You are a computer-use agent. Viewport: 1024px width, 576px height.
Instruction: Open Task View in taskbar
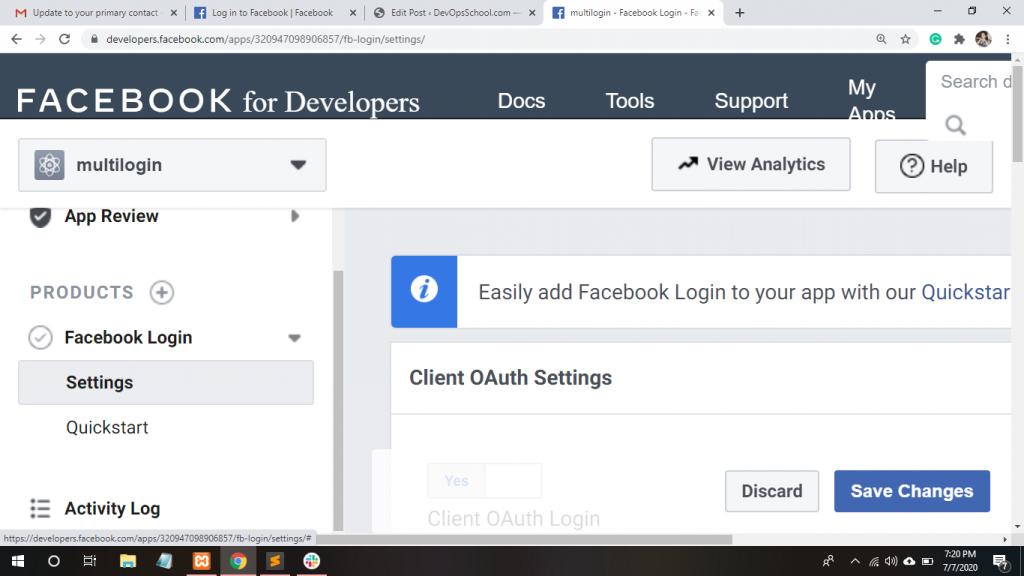pyautogui.click(x=90, y=561)
